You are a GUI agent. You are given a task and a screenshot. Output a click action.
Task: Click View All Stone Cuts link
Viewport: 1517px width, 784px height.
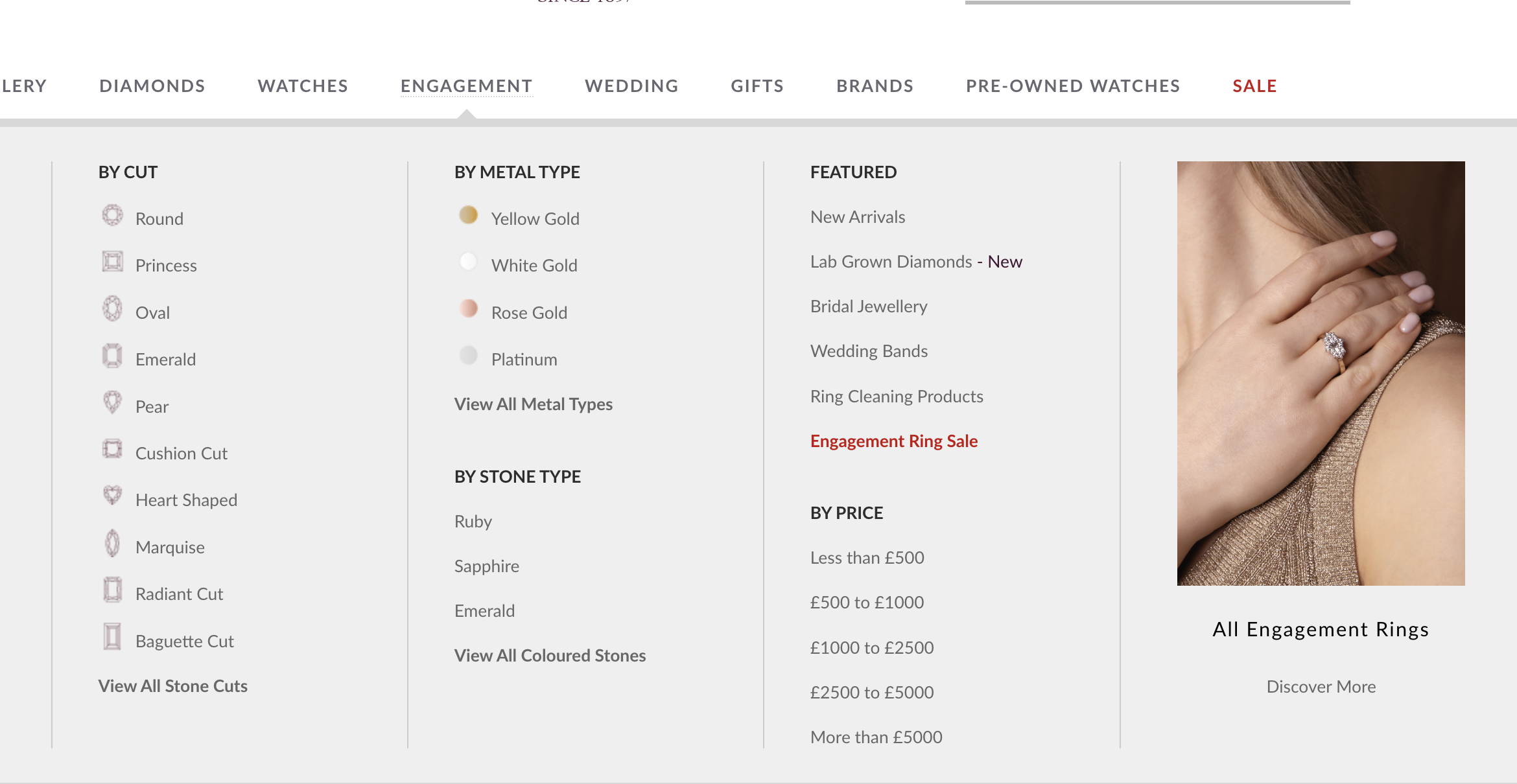[x=172, y=686]
